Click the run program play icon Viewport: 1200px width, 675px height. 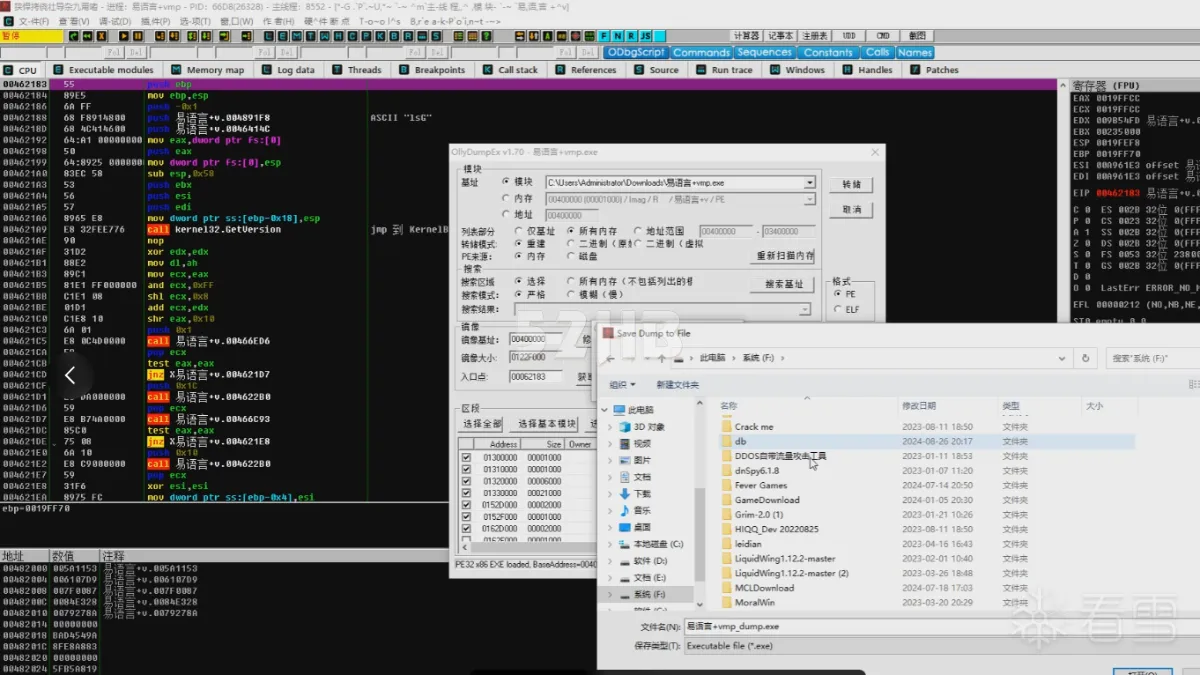pyautogui.click(x=124, y=36)
